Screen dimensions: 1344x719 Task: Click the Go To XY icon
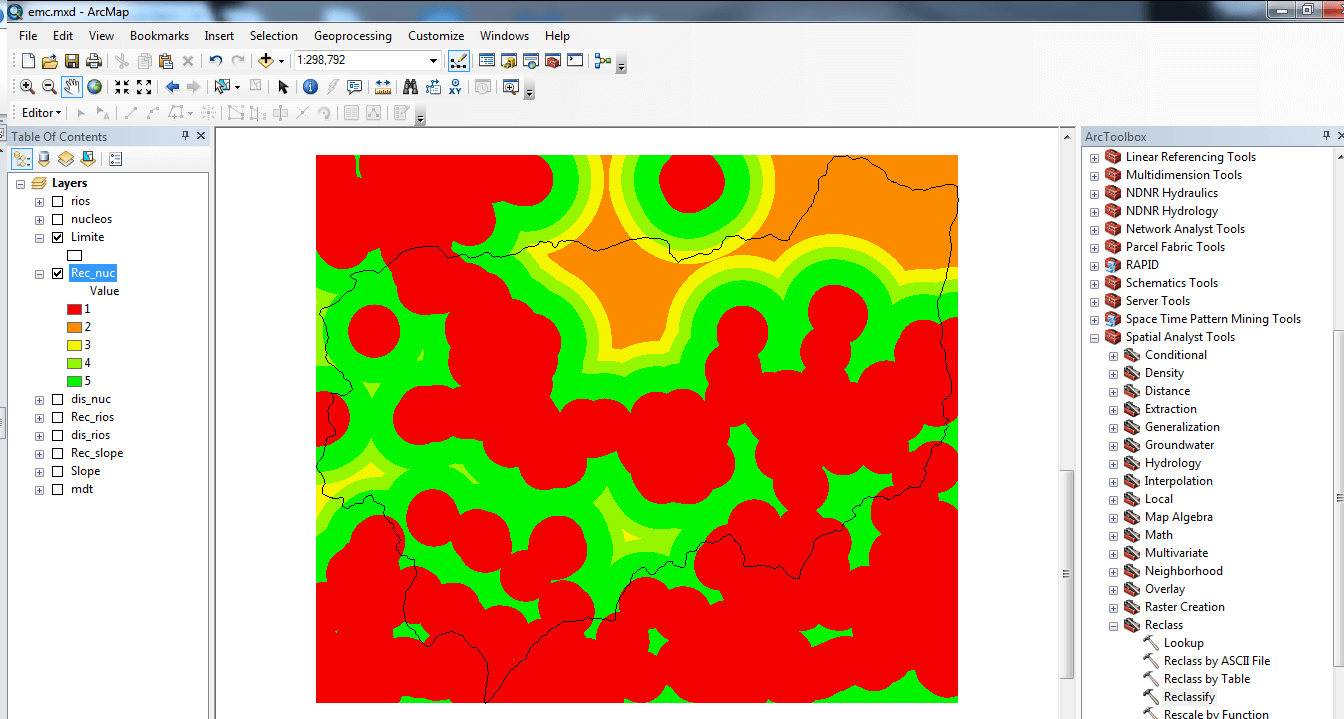click(455, 87)
